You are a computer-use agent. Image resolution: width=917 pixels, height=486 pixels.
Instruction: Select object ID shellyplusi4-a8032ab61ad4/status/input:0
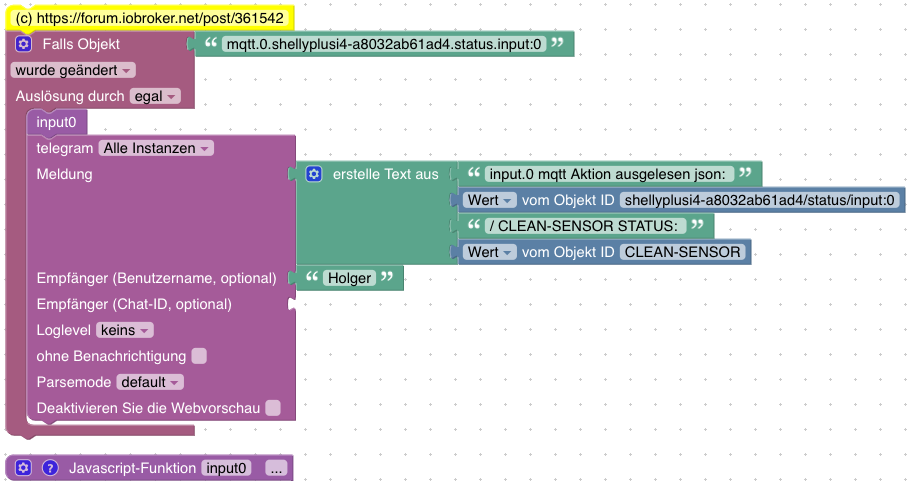[x=759, y=200]
